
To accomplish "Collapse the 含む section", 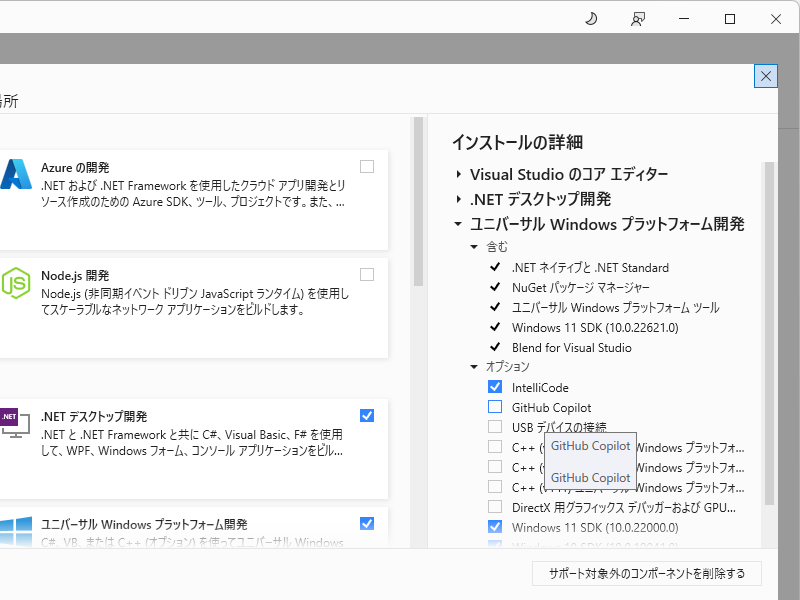I will click(x=474, y=247).
